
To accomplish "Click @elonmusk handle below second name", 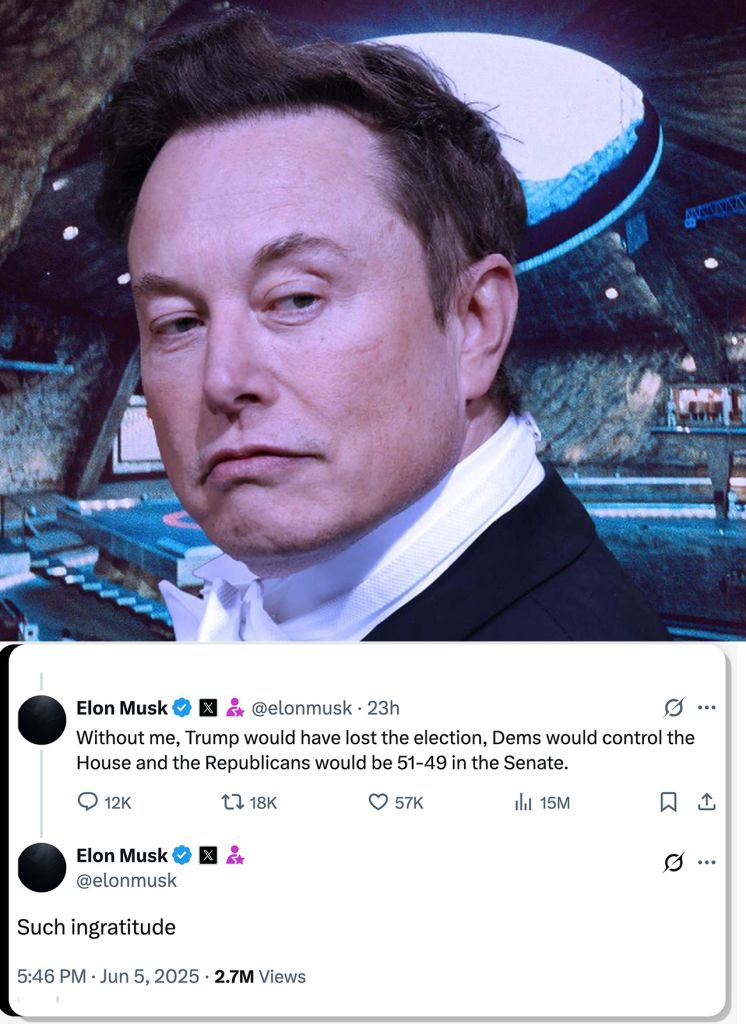I will point(127,880).
